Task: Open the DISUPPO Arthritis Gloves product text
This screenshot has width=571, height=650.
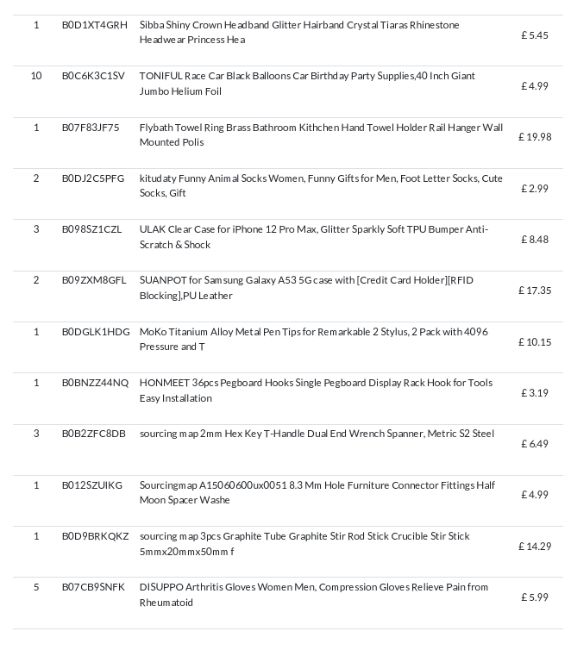Action: [313, 594]
